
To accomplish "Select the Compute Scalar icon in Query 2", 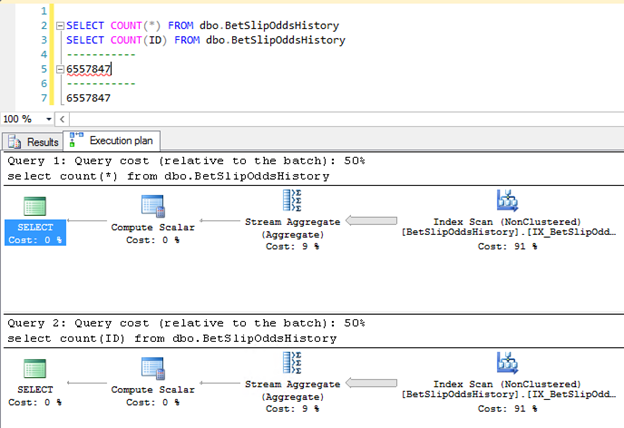I will [x=153, y=368].
